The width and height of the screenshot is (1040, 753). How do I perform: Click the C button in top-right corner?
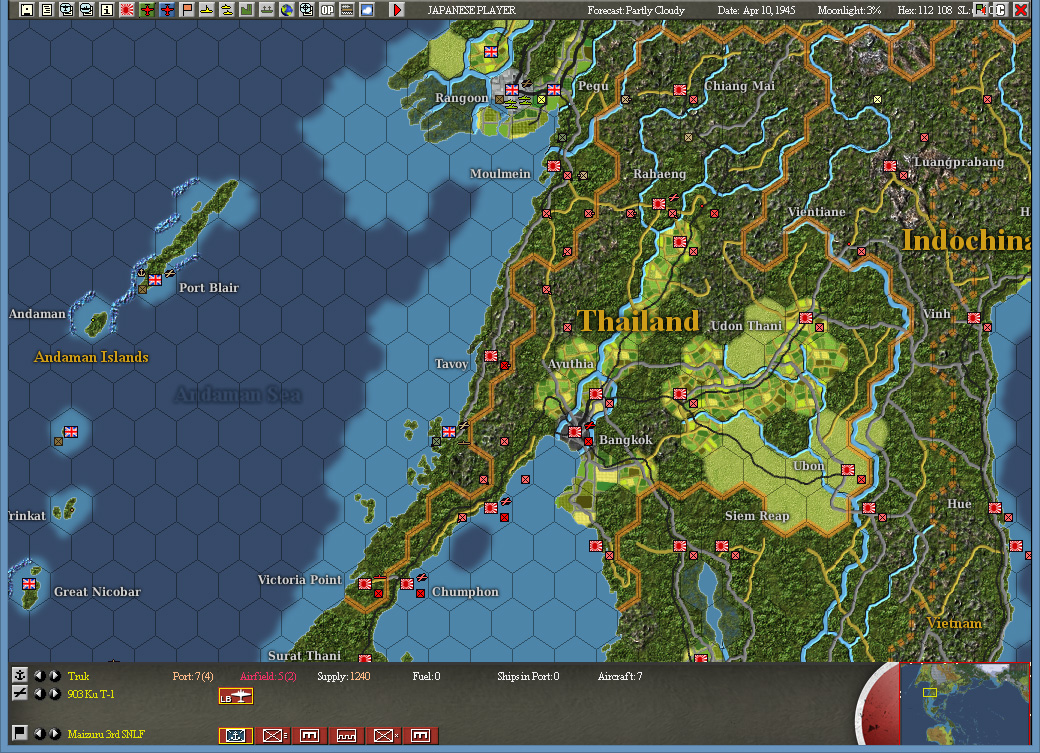point(1000,9)
